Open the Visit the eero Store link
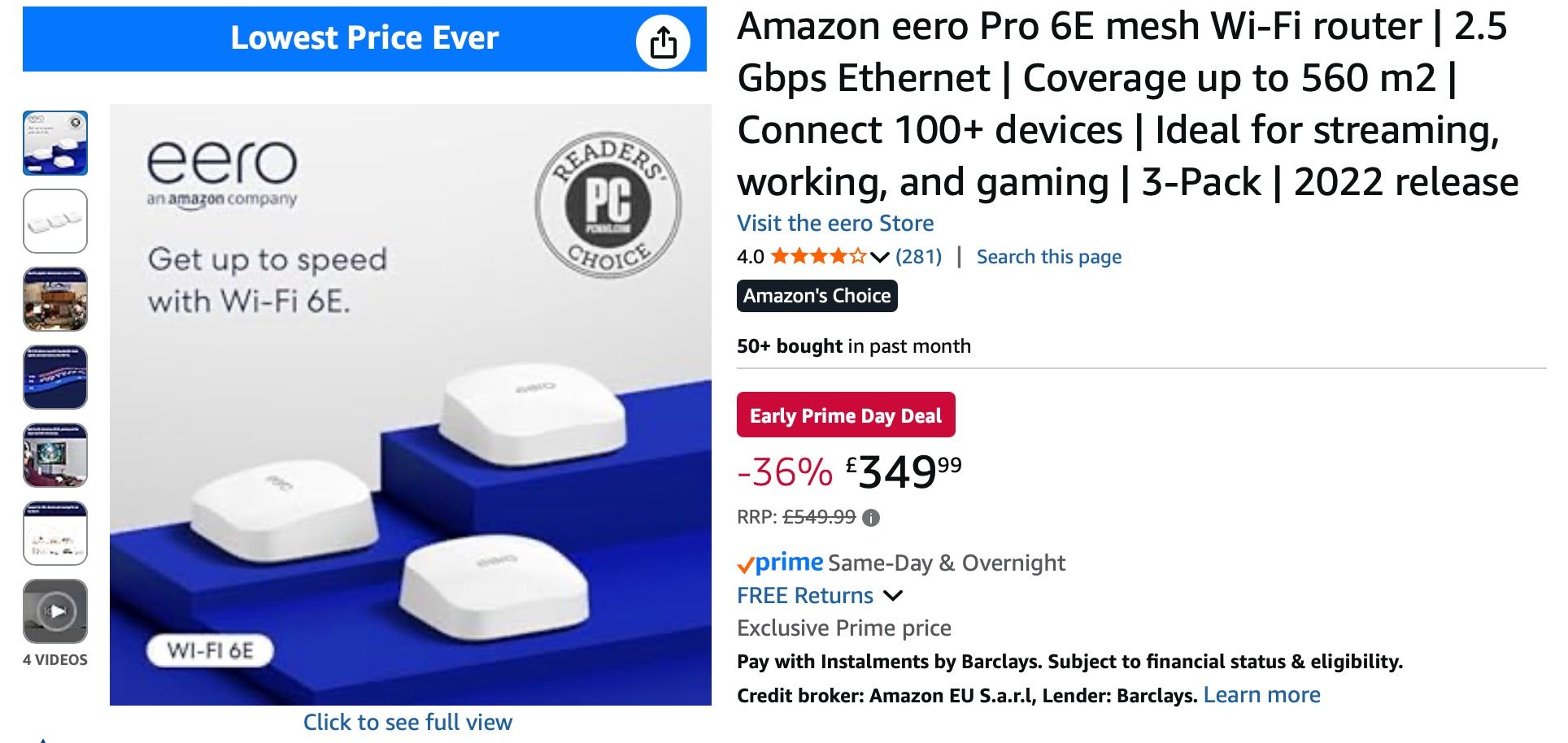Image resolution: width=1568 pixels, height=743 pixels. click(835, 223)
